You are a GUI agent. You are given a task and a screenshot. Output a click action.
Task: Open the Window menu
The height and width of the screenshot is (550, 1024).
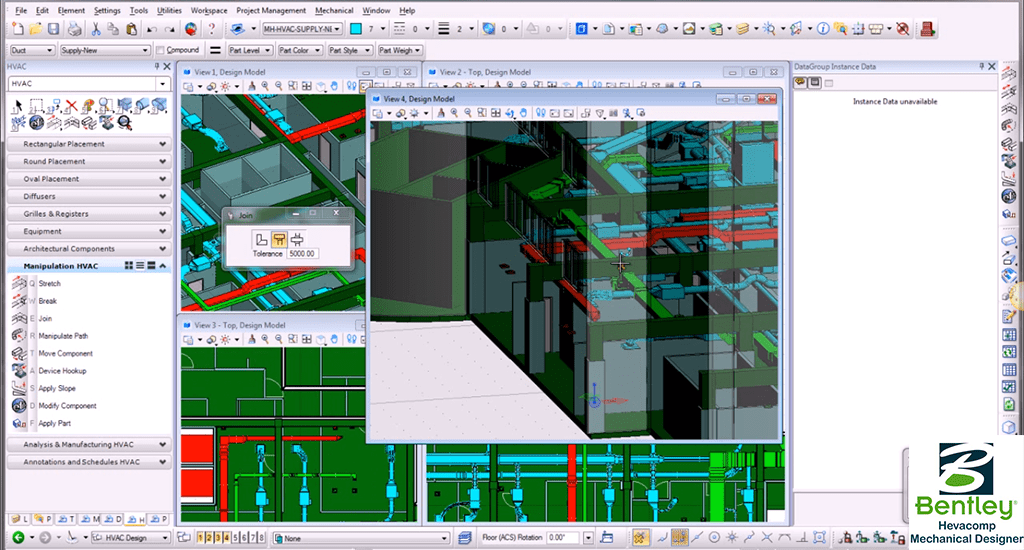pos(376,10)
